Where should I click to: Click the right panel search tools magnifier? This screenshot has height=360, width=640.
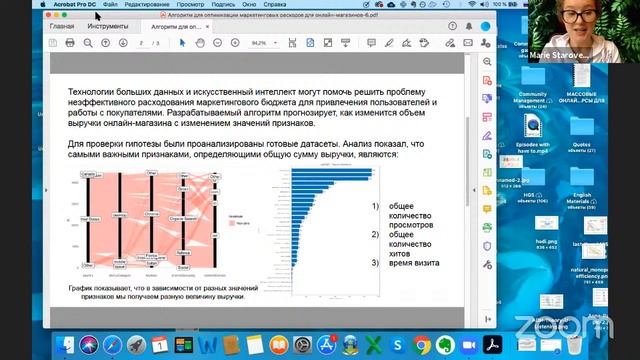[x=487, y=62]
